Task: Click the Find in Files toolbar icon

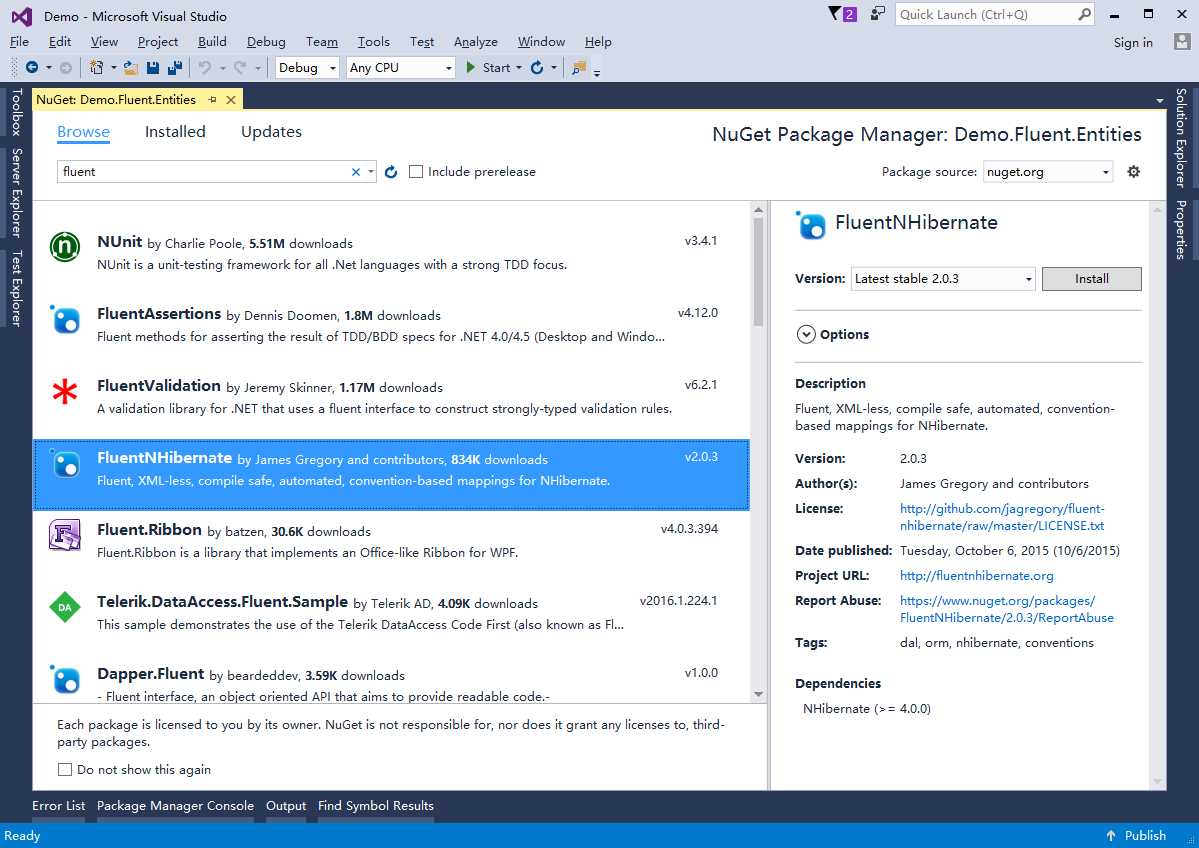Action: point(579,67)
